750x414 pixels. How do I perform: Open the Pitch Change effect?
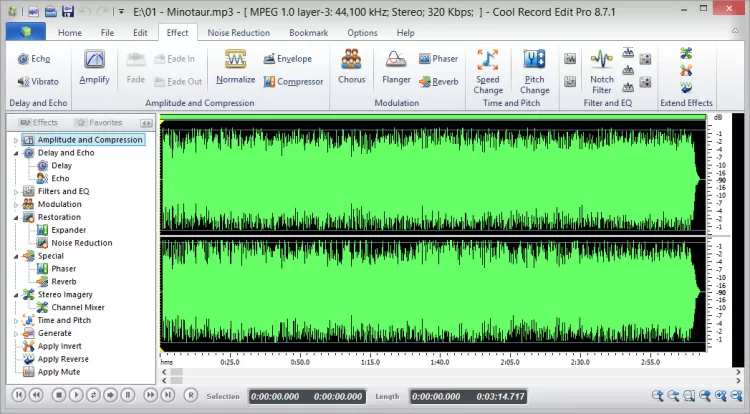[534, 72]
